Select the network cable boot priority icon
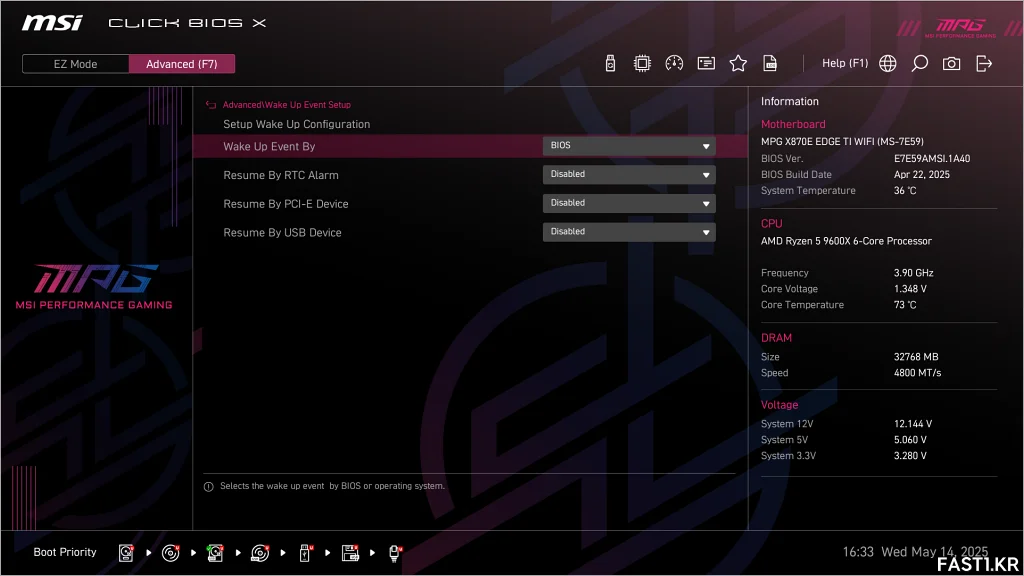The width and height of the screenshot is (1024, 576). pos(394,552)
